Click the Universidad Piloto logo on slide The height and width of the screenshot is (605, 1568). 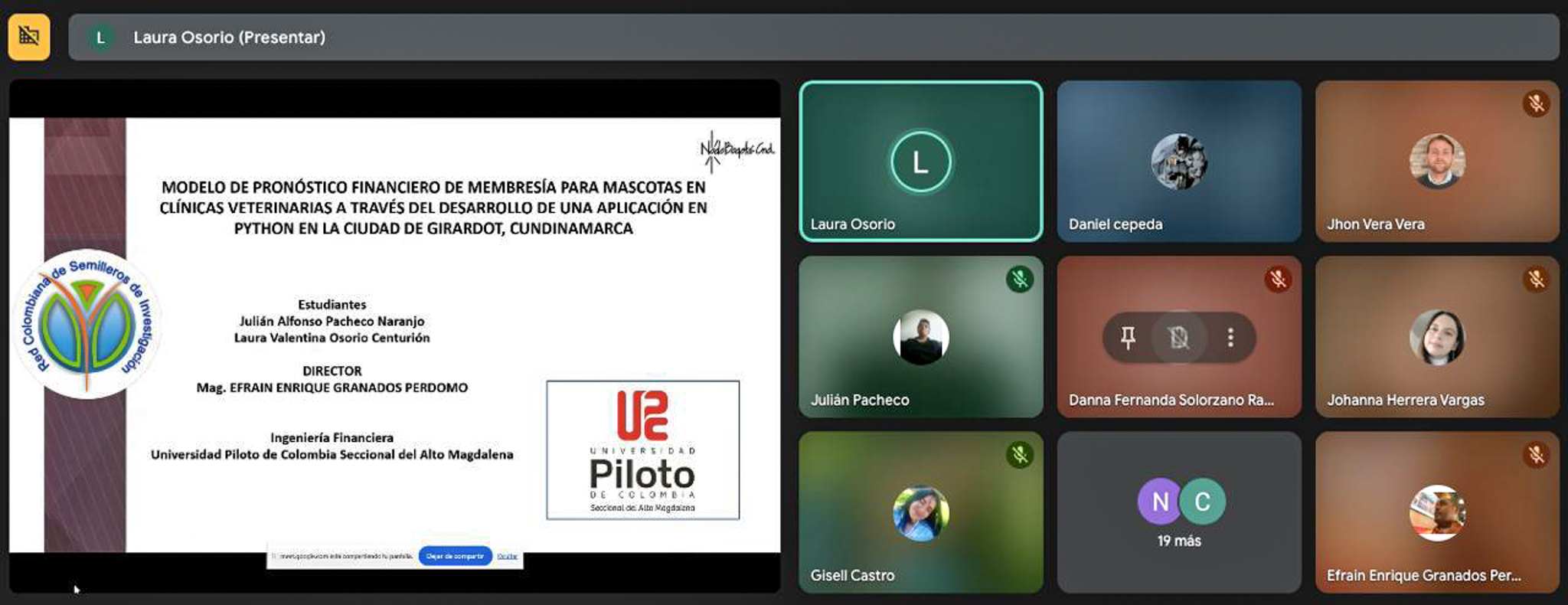[x=642, y=450]
